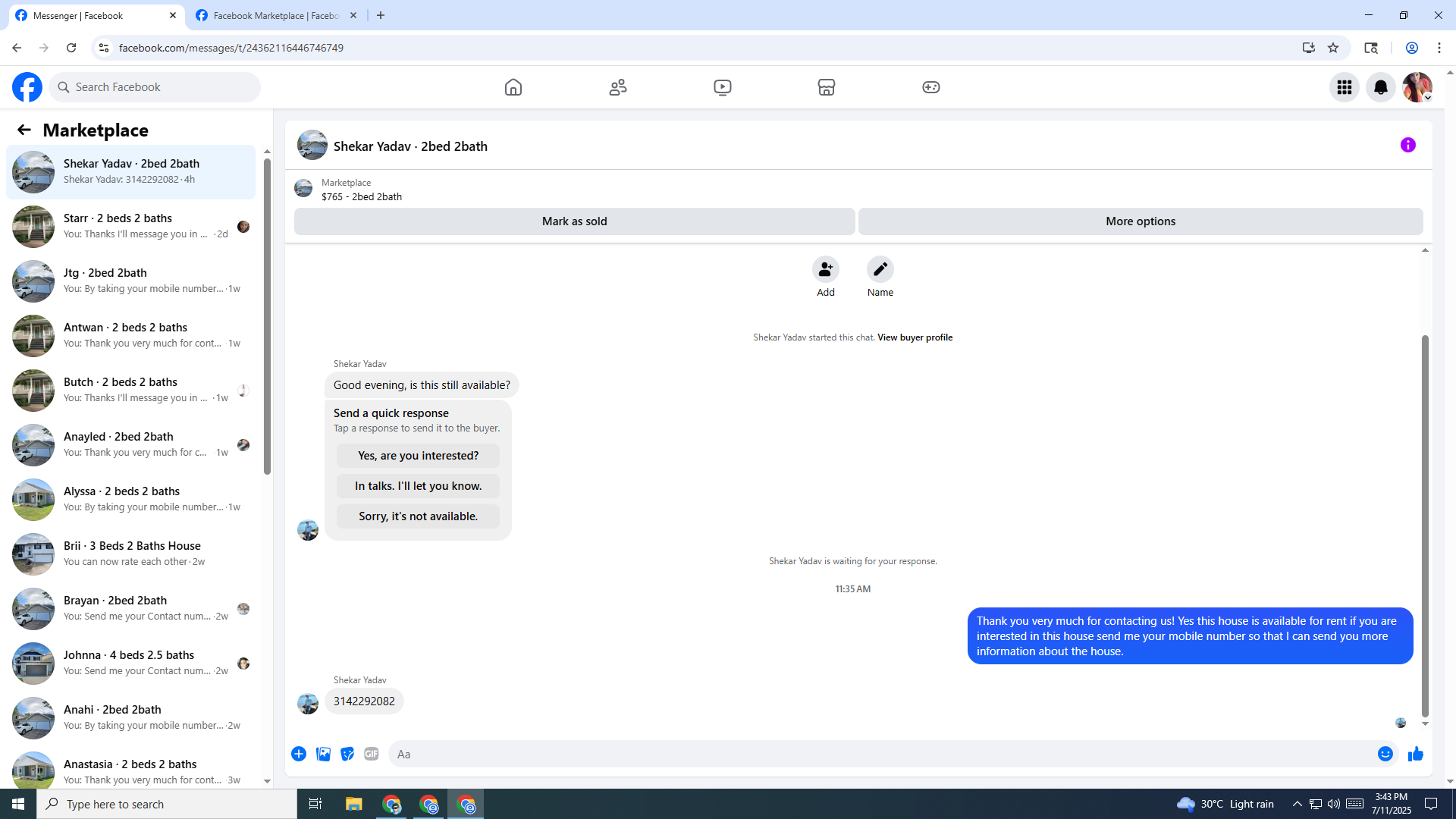This screenshot has height=819, width=1456.
Task: Open the Shekar Yadav conversation
Action: click(131, 172)
